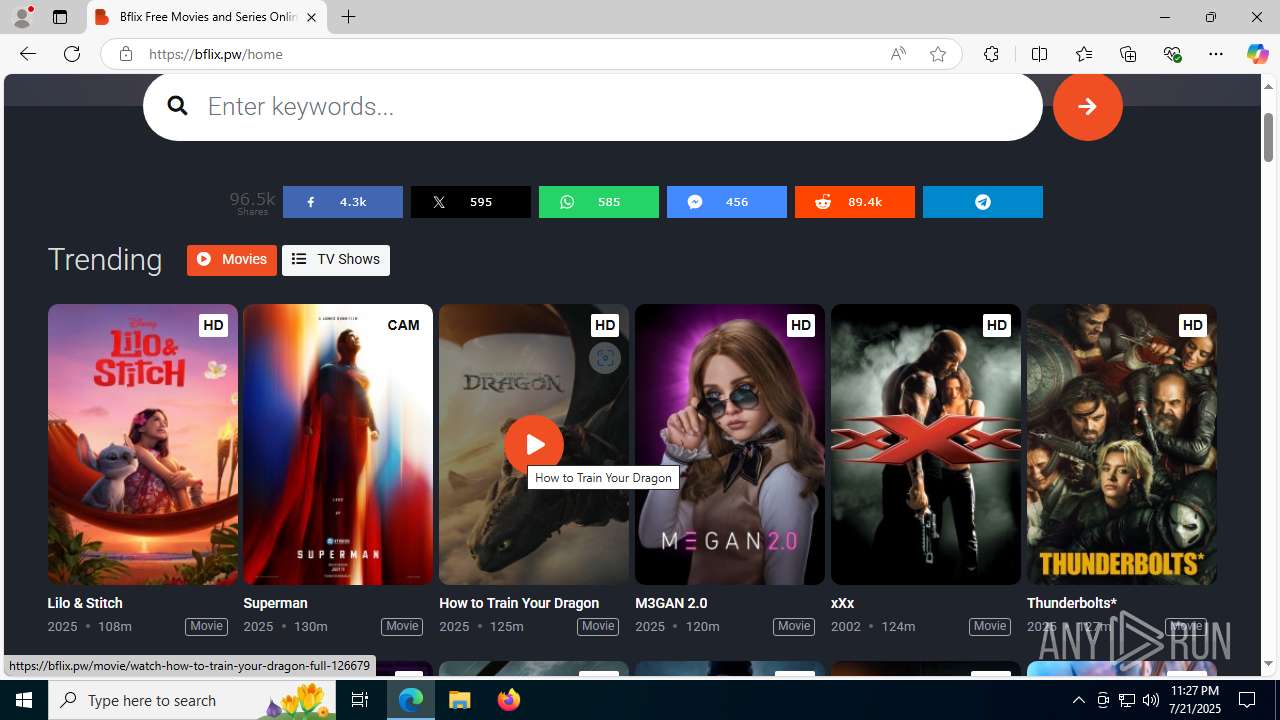Share on X showing 595
Image resolution: width=1280 pixels, height=720 pixels.
pyautogui.click(x=470, y=202)
